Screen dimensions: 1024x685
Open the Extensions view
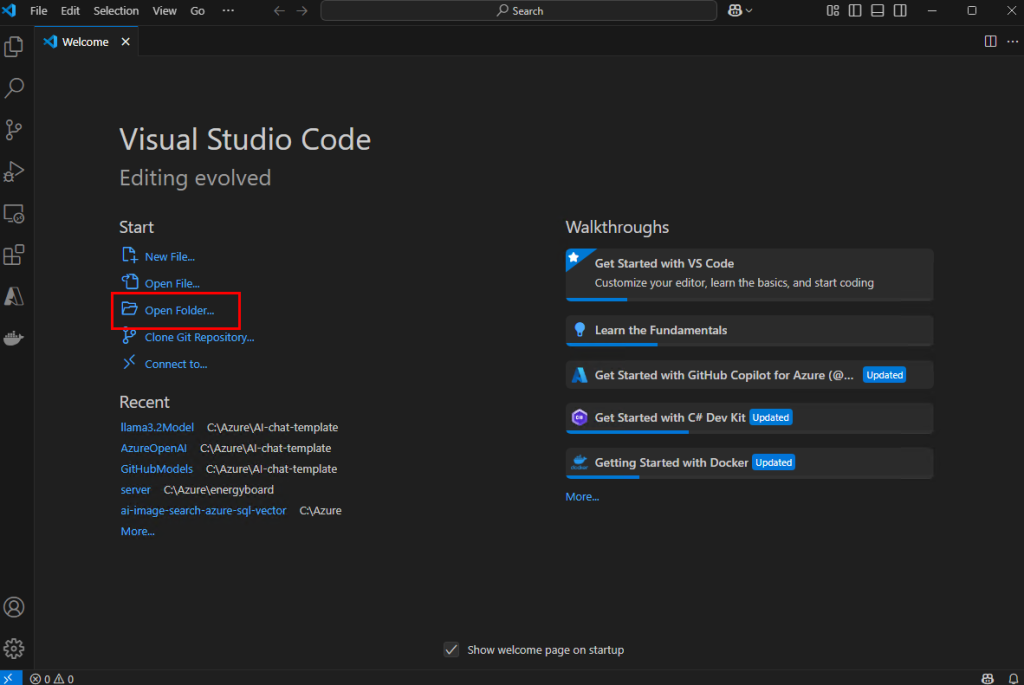(x=14, y=255)
